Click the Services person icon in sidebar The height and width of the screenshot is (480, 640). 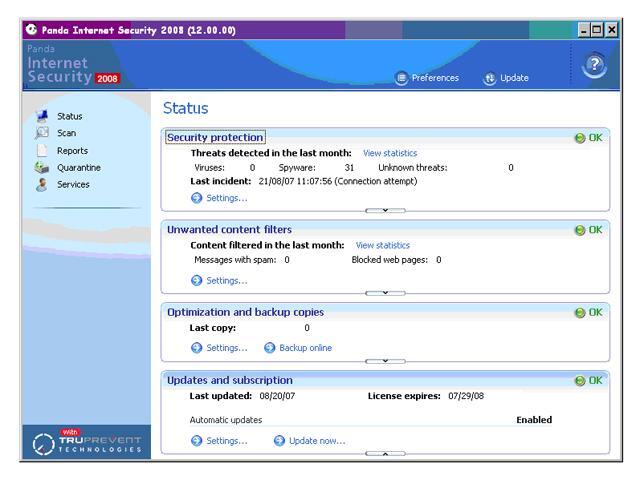click(x=42, y=184)
